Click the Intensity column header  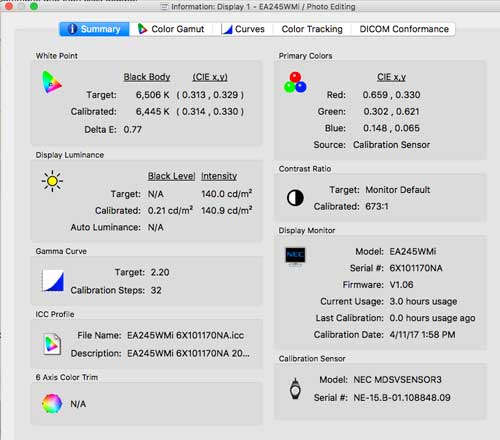tap(219, 176)
